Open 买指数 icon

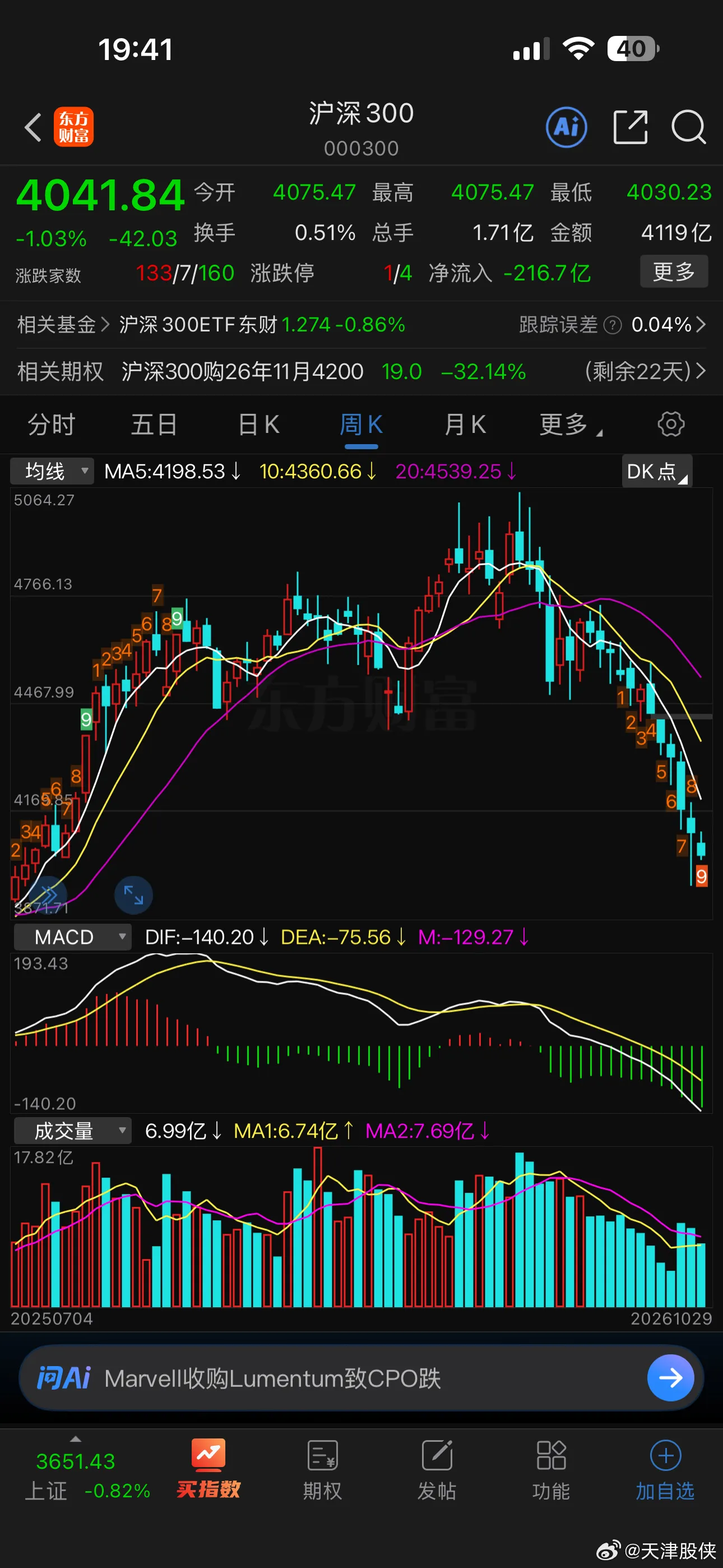click(x=208, y=1469)
